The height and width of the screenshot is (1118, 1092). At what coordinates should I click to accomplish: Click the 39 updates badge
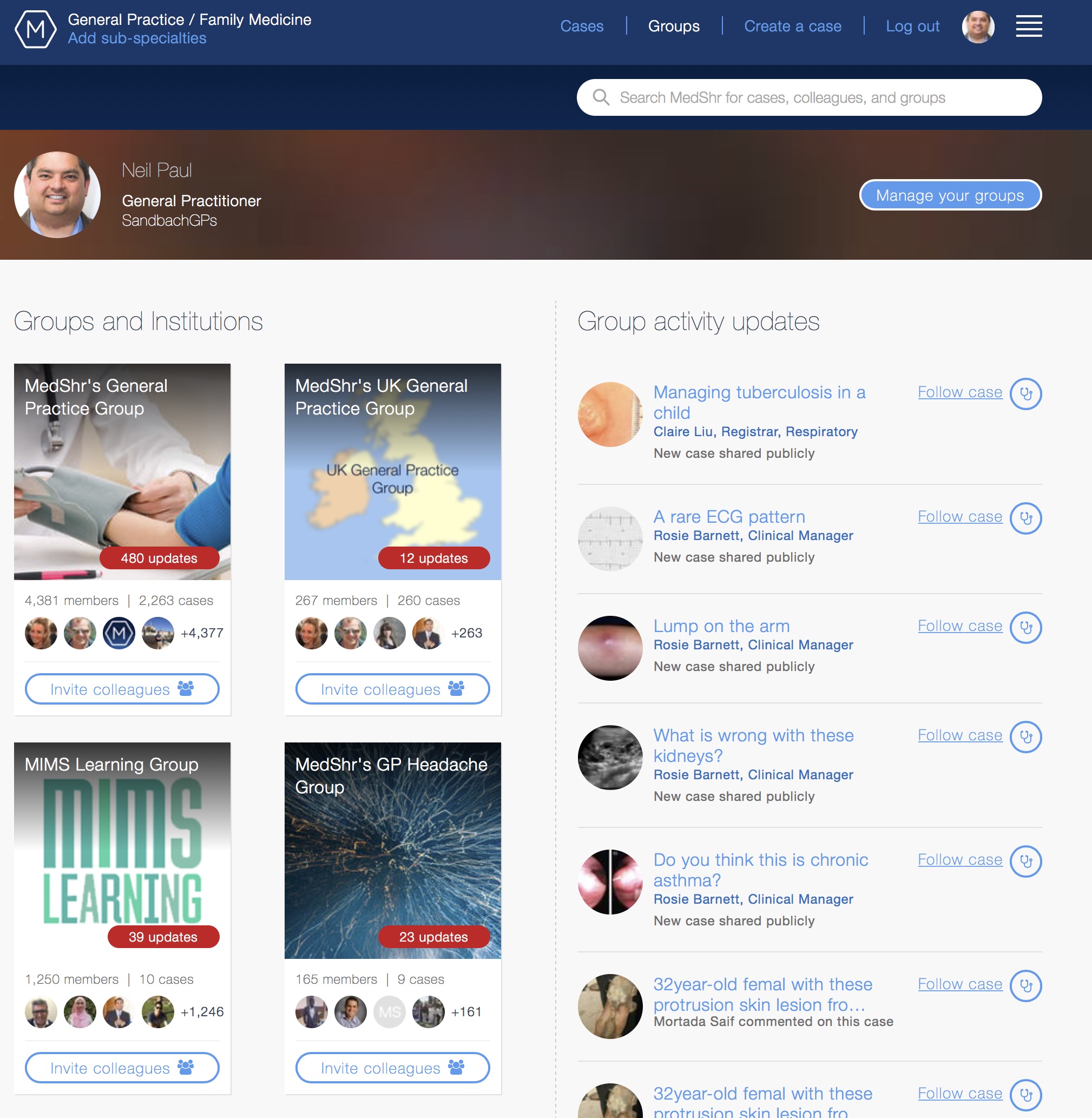click(x=163, y=937)
